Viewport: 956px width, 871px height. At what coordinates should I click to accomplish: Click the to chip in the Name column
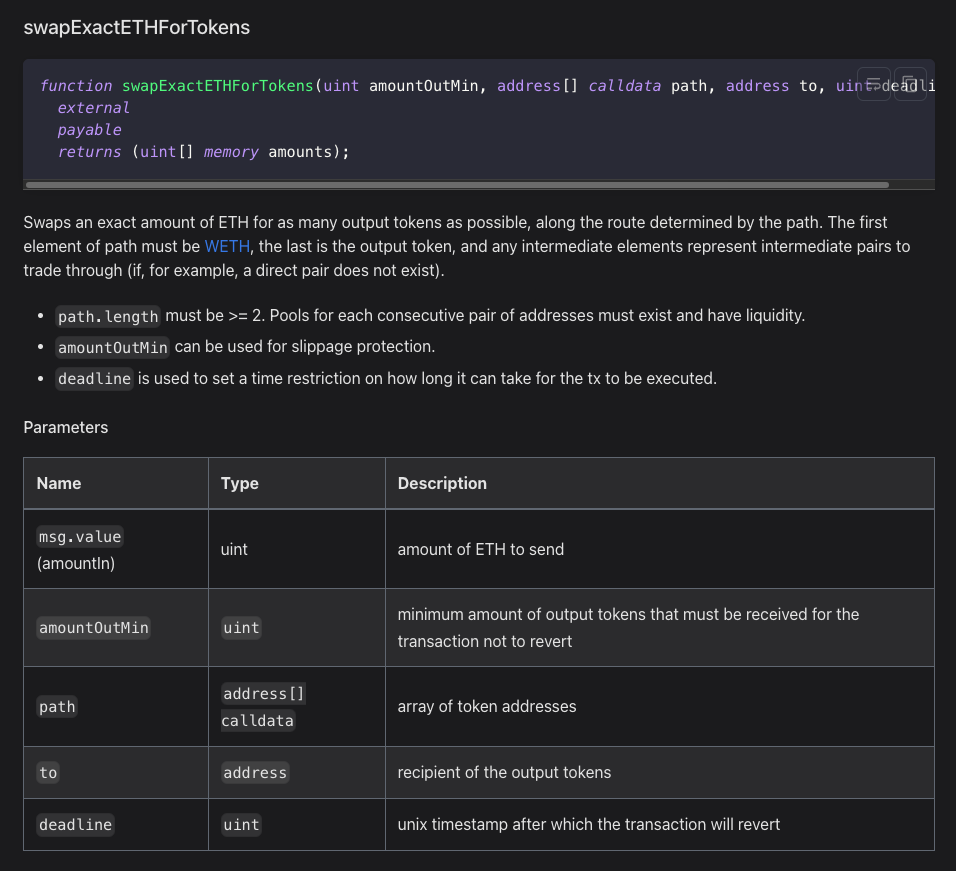click(47, 772)
